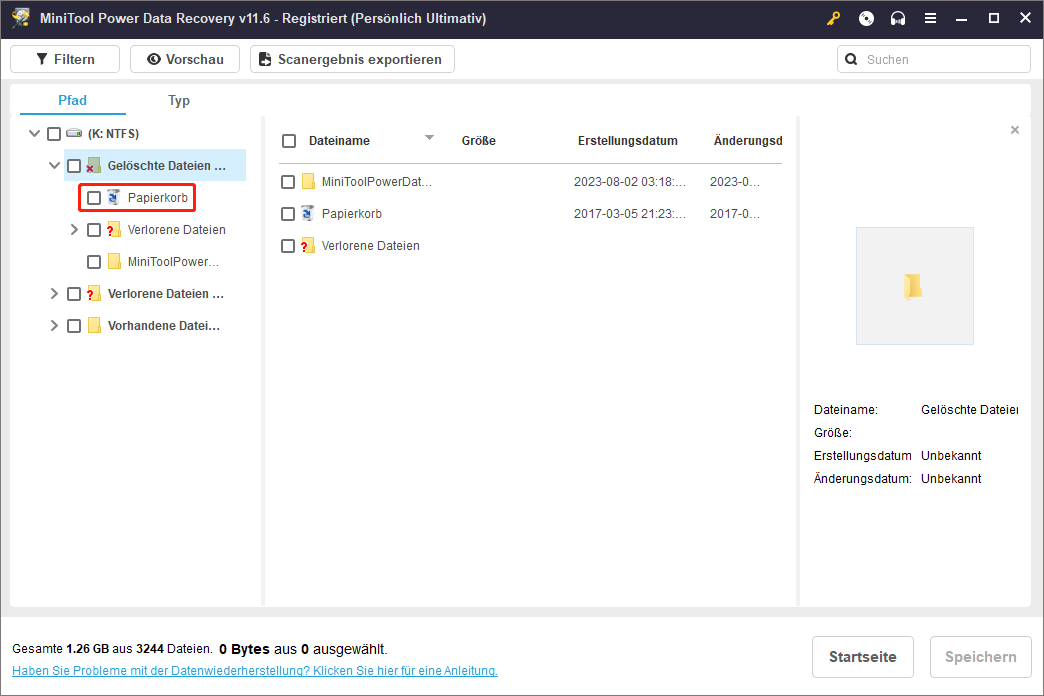
Task: Click the Gelöschte Dateien folder icon in tree
Action: pos(94,166)
